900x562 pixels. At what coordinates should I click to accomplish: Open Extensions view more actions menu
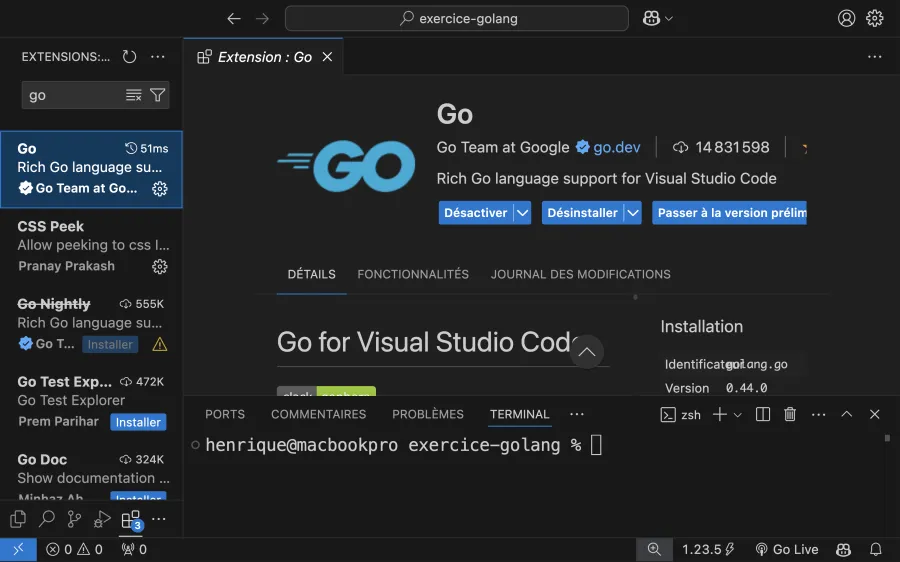[x=157, y=57]
